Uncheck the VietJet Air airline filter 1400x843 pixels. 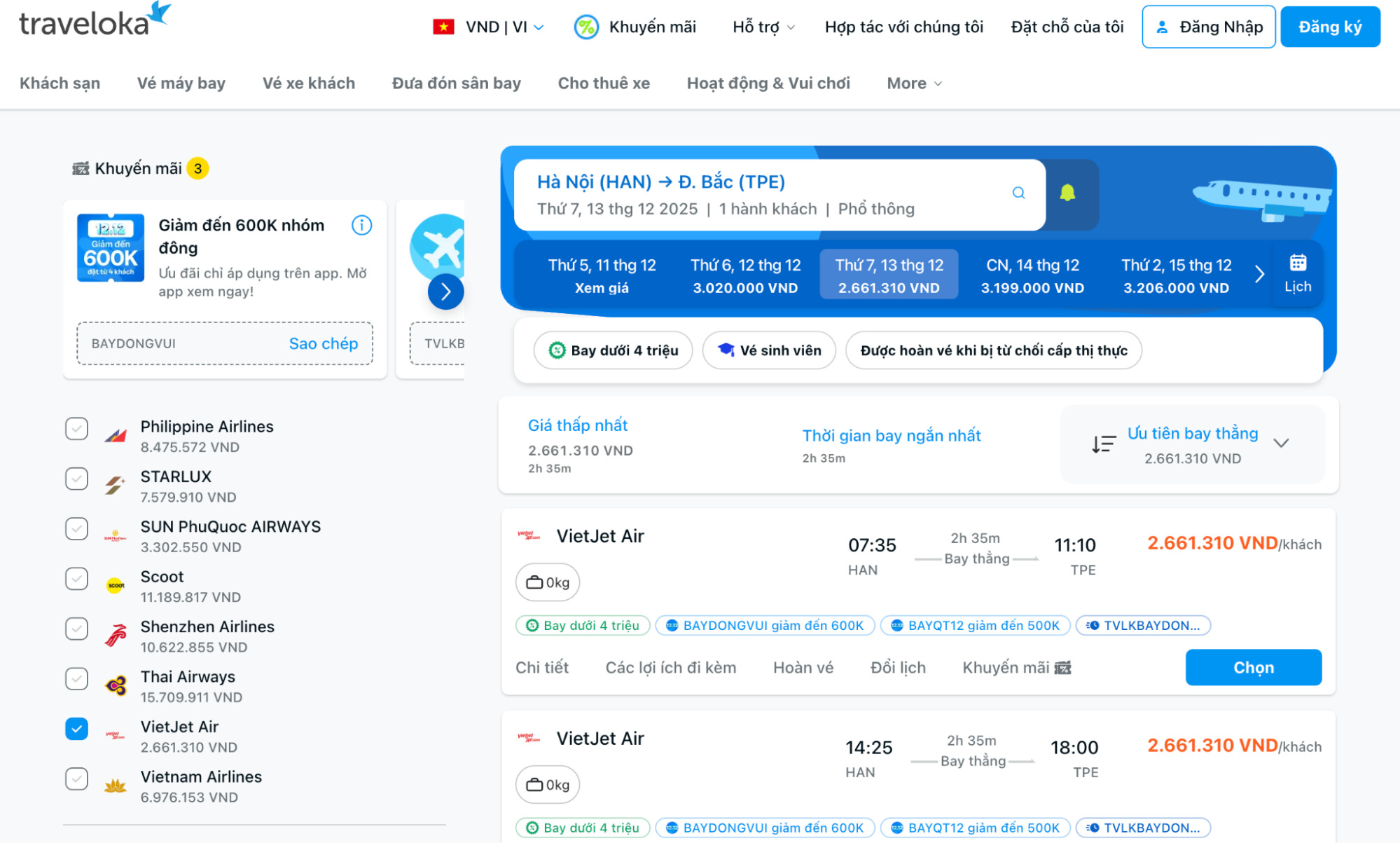pyautogui.click(x=77, y=729)
